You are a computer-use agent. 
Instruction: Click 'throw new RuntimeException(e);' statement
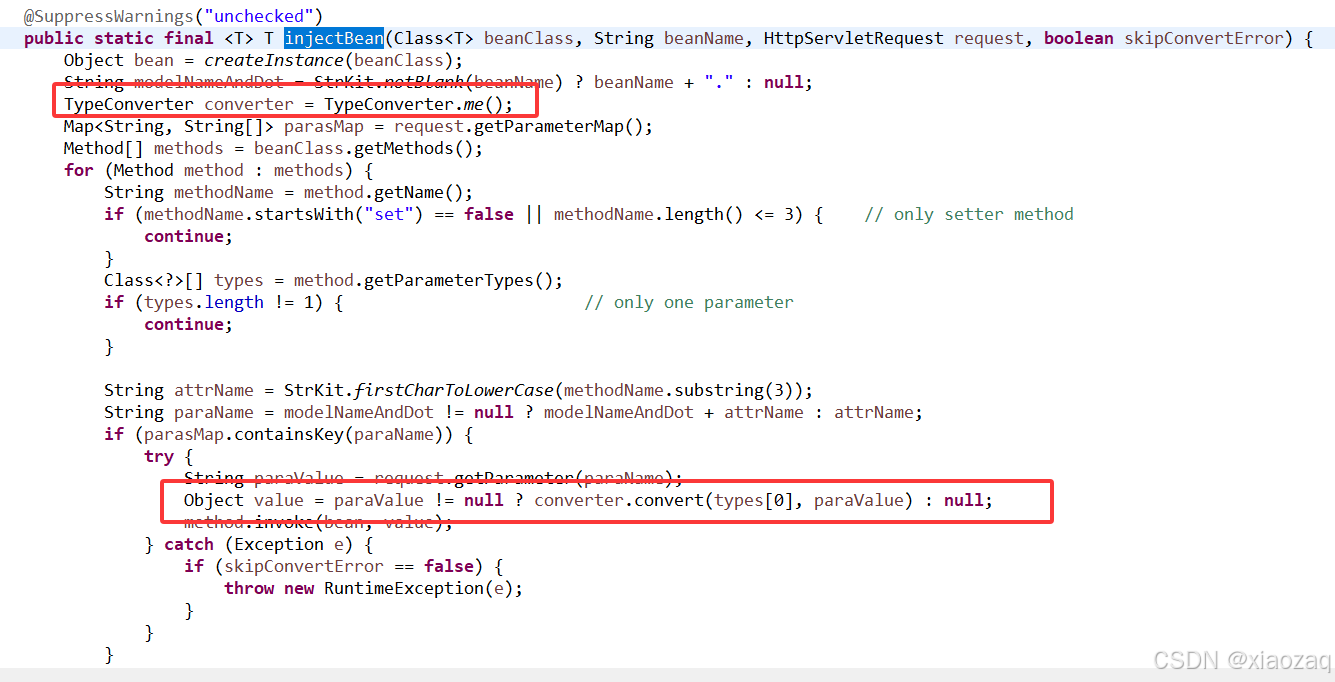pyautogui.click(x=373, y=588)
